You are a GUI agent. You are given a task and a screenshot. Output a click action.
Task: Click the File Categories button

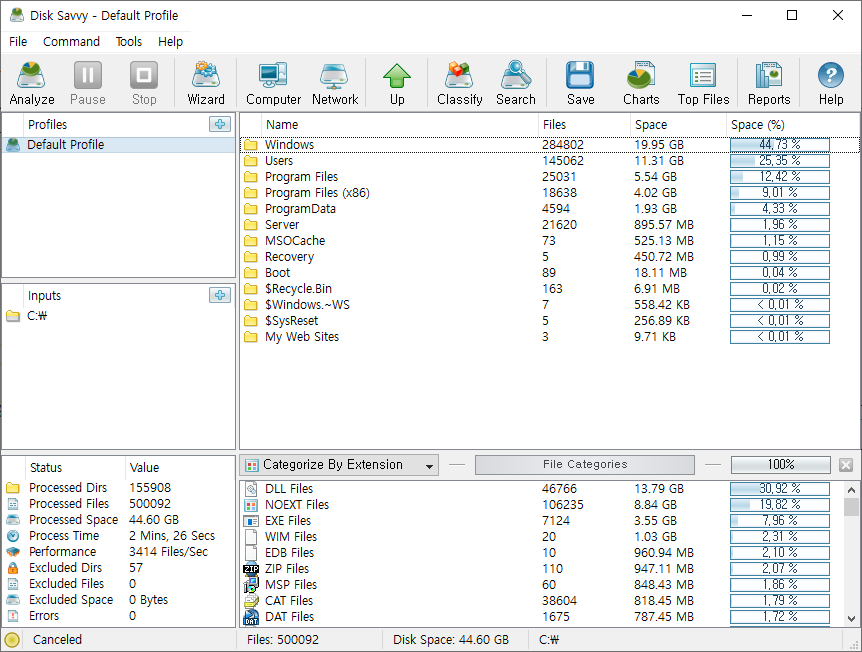coord(585,465)
